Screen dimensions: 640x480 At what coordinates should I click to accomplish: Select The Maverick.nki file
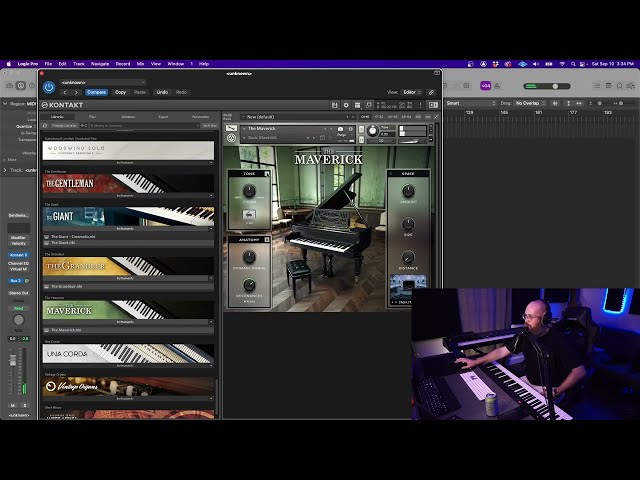point(128,330)
